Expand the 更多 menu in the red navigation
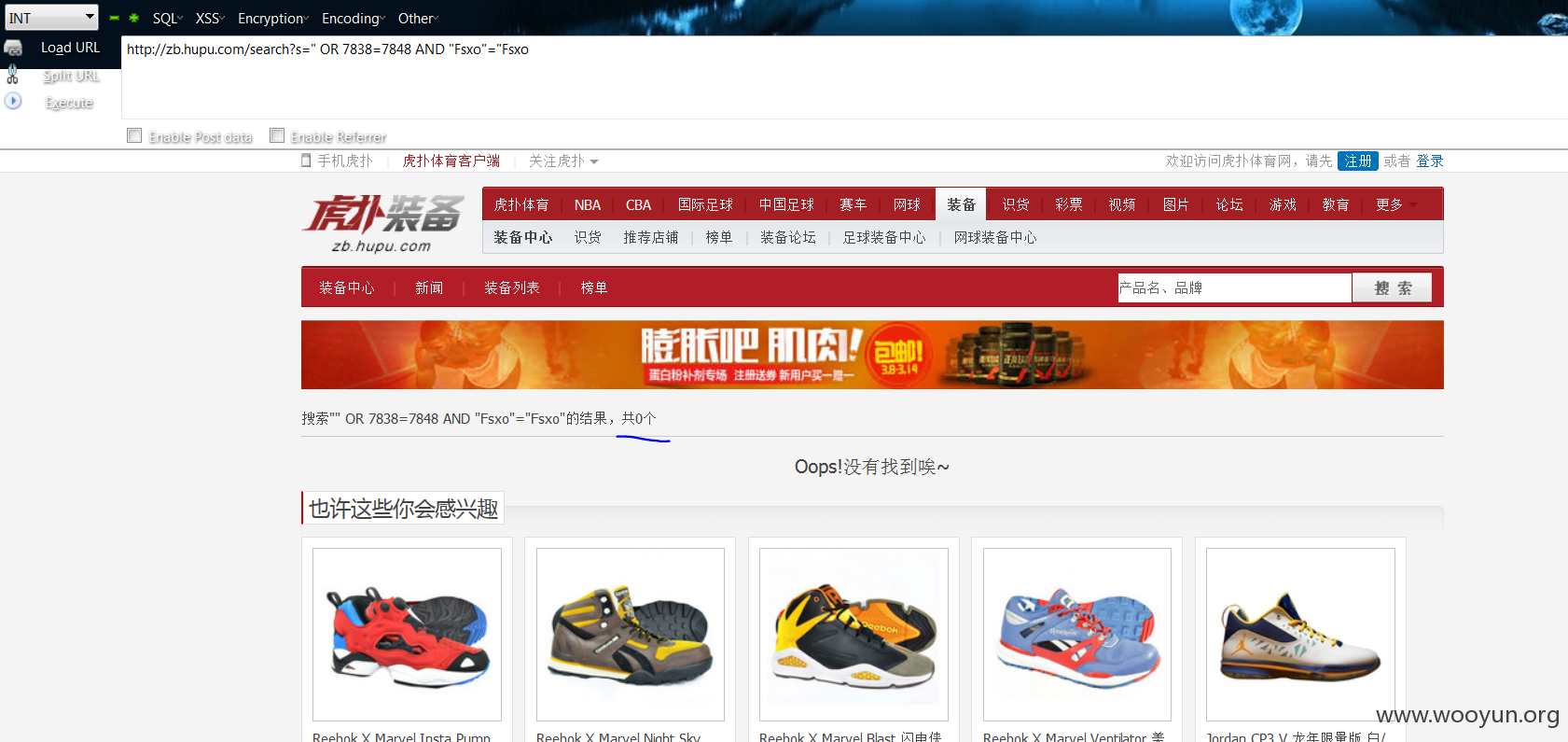Viewport: 1568px width, 742px height. click(1395, 204)
